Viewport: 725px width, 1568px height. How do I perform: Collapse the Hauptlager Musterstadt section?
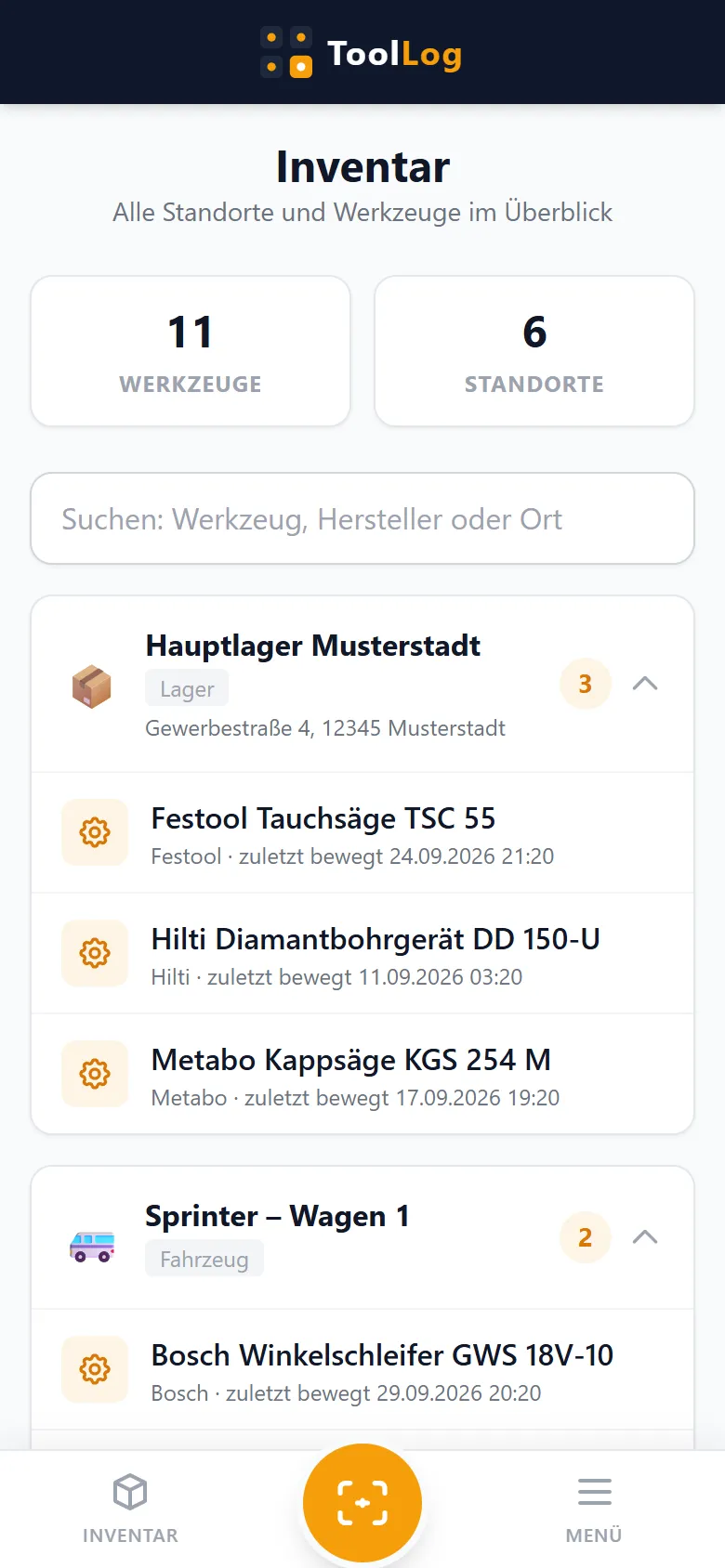tap(645, 684)
